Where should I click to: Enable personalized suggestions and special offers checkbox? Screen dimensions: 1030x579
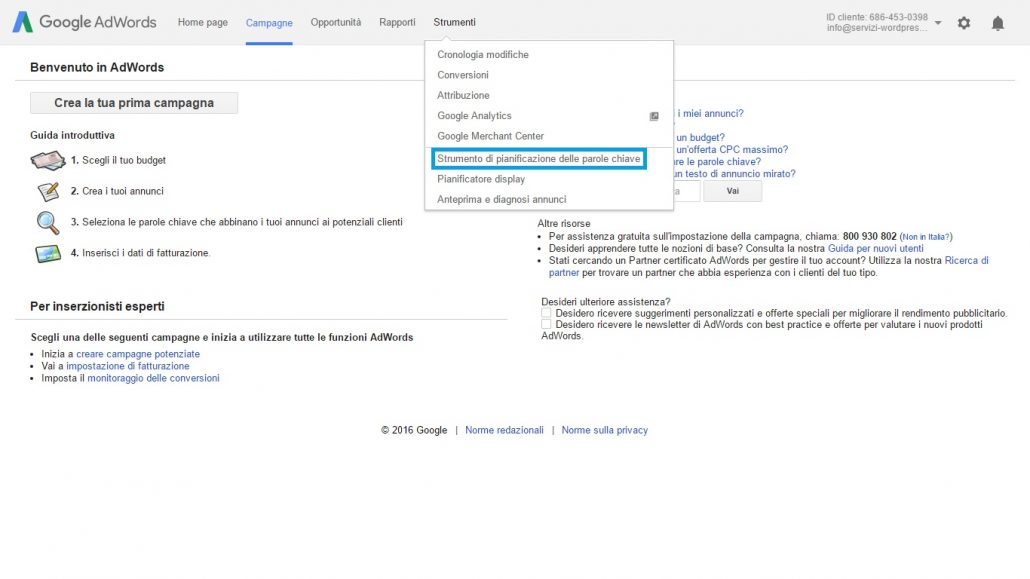[546, 313]
